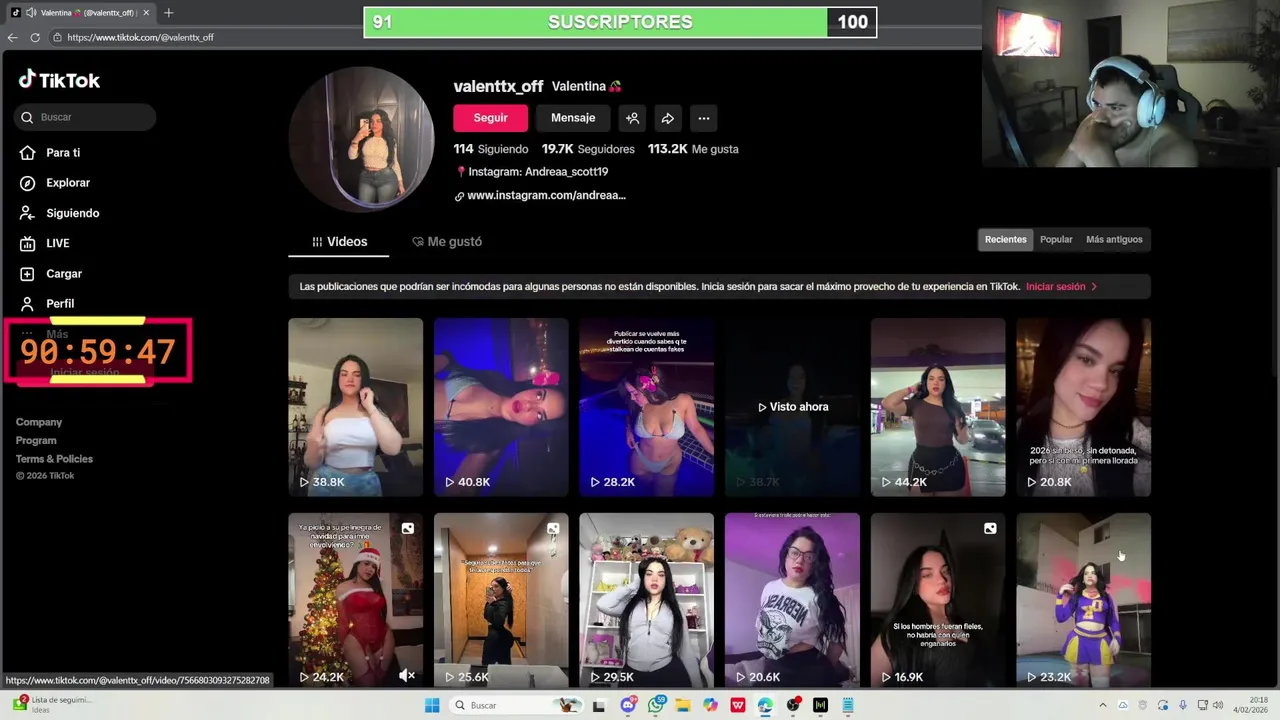
Task: Click the Program footer link
Action: (x=36, y=440)
